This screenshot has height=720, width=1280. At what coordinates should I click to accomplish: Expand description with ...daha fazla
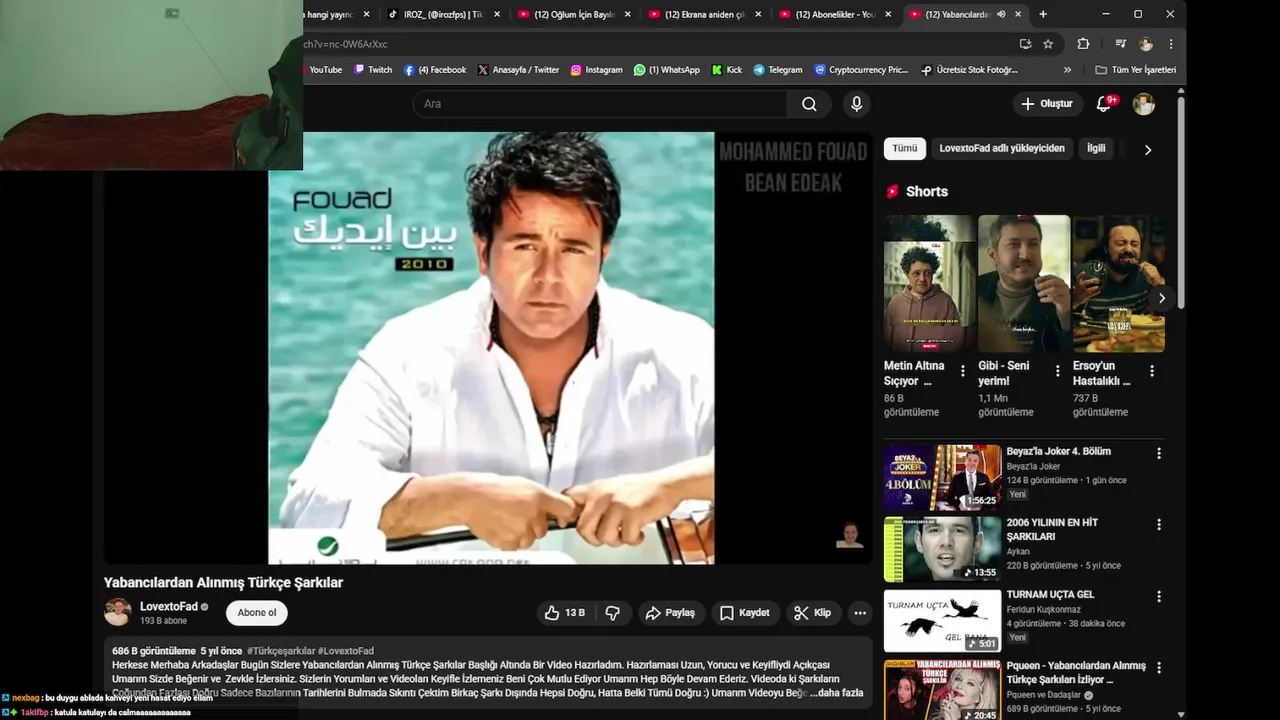pyautogui.click(x=836, y=693)
